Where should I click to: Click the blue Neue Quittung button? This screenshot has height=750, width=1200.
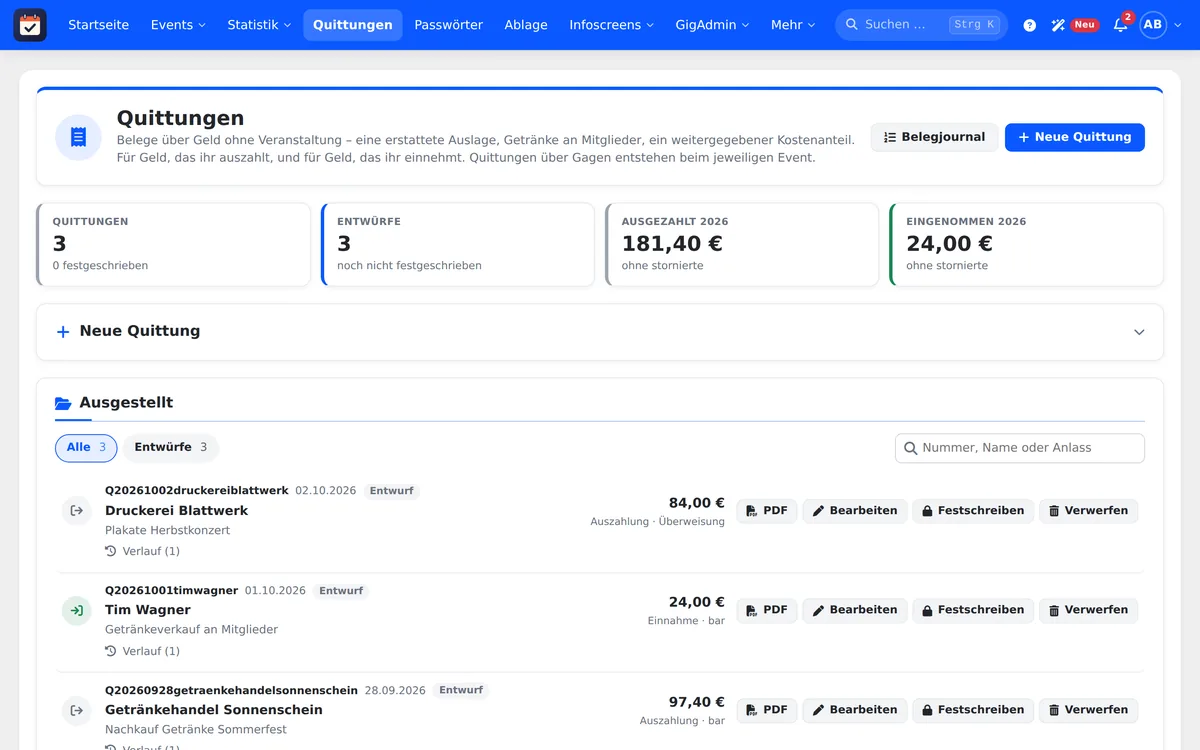[x=1074, y=137]
